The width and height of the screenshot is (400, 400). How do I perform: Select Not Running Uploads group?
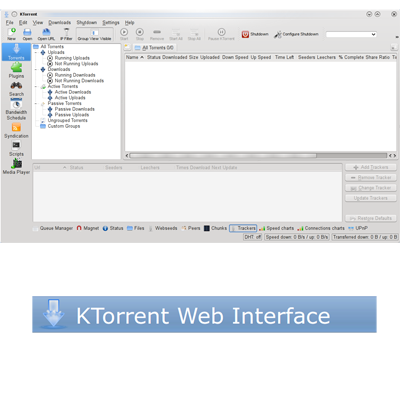[73, 64]
